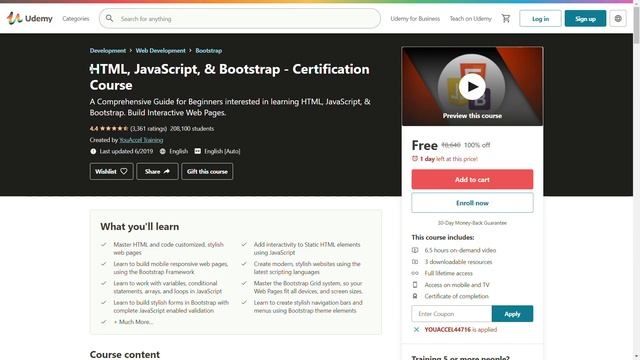Click the alarm clock icon by 1 day left

coord(415,159)
